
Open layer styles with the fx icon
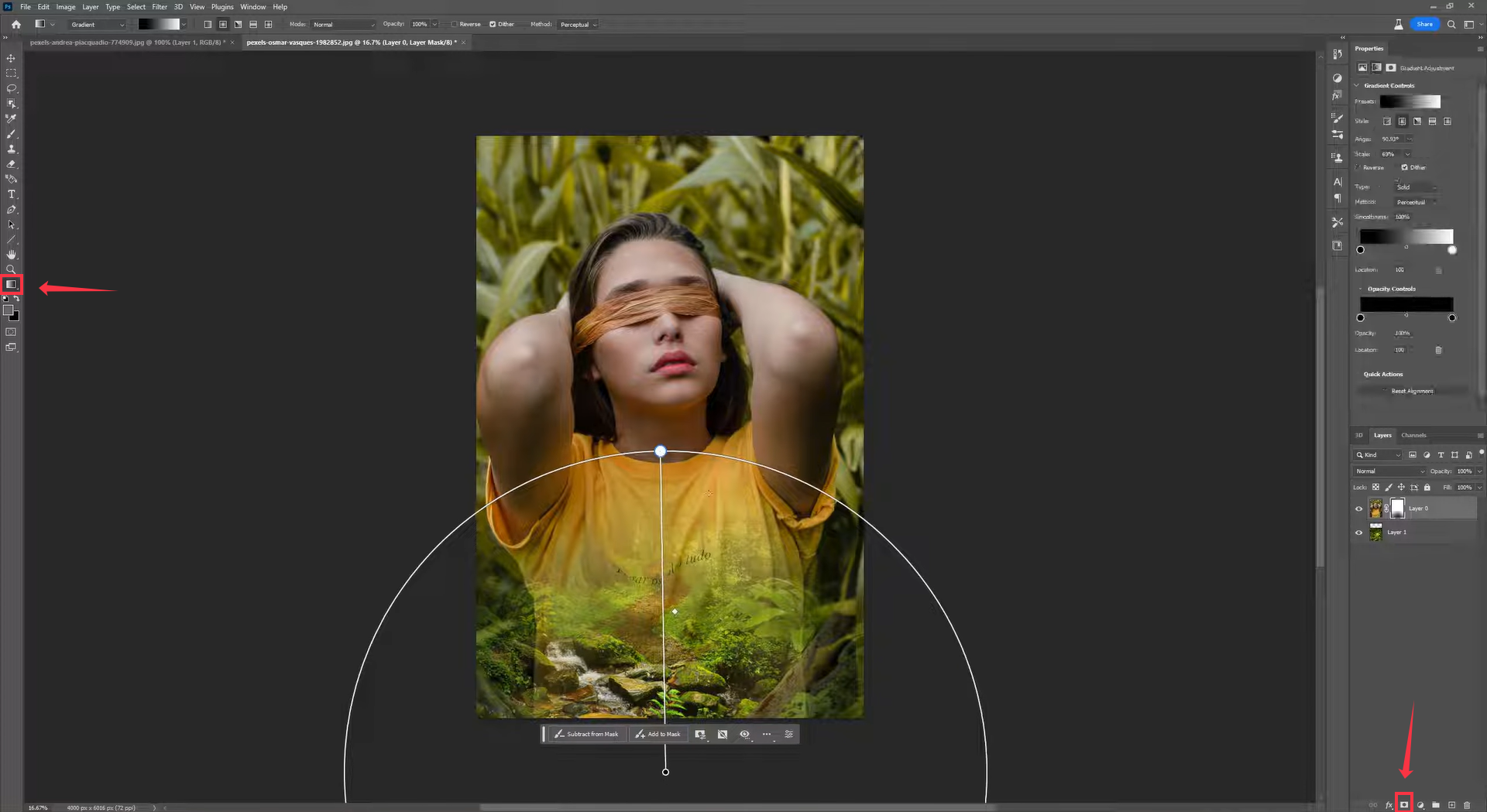[1389, 805]
